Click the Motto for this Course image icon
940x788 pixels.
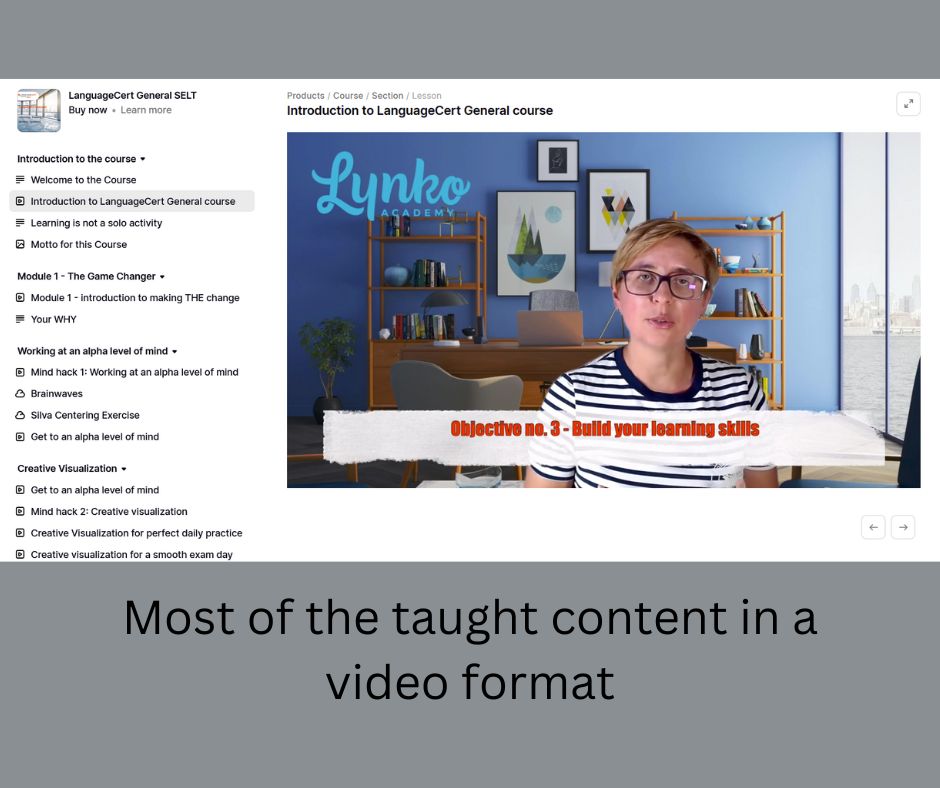coord(20,244)
